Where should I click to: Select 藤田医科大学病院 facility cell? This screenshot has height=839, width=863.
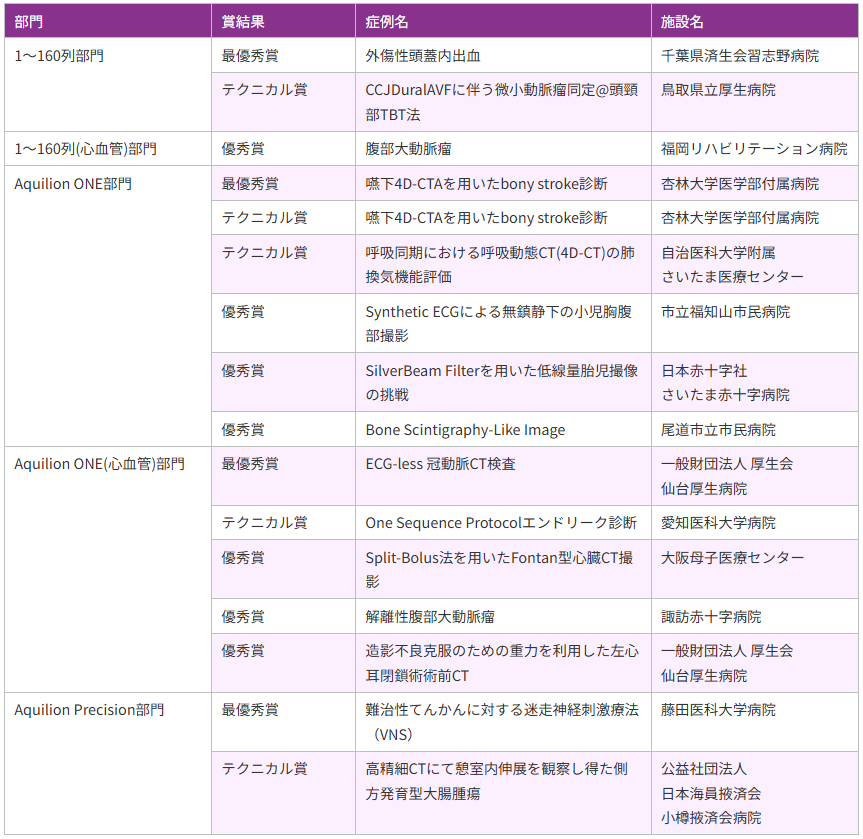coord(718,710)
